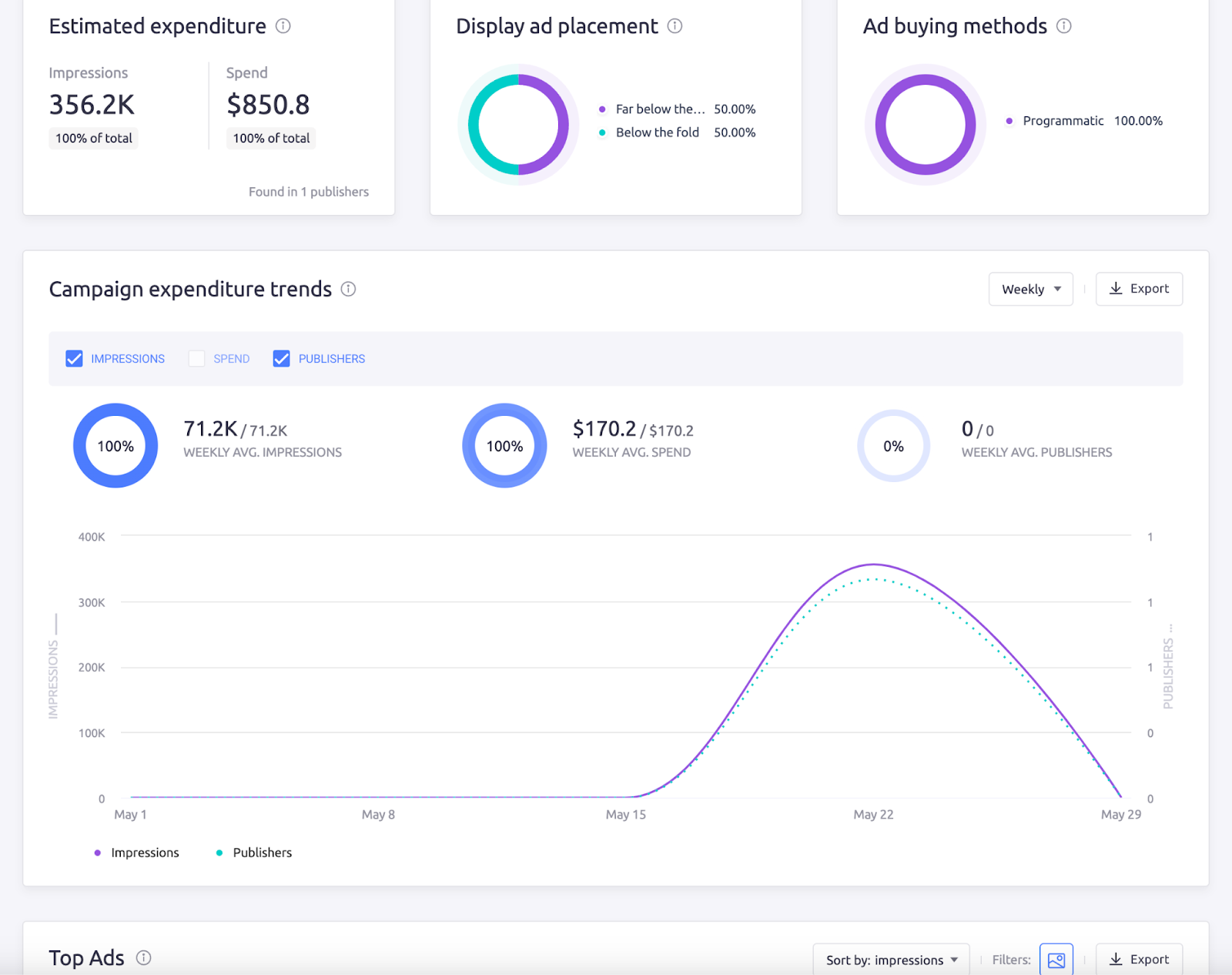Click the weekly avg. spend 100% ring
Image resolution: width=1232 pixels, height=975 pixels.
(x=504, y=446)
